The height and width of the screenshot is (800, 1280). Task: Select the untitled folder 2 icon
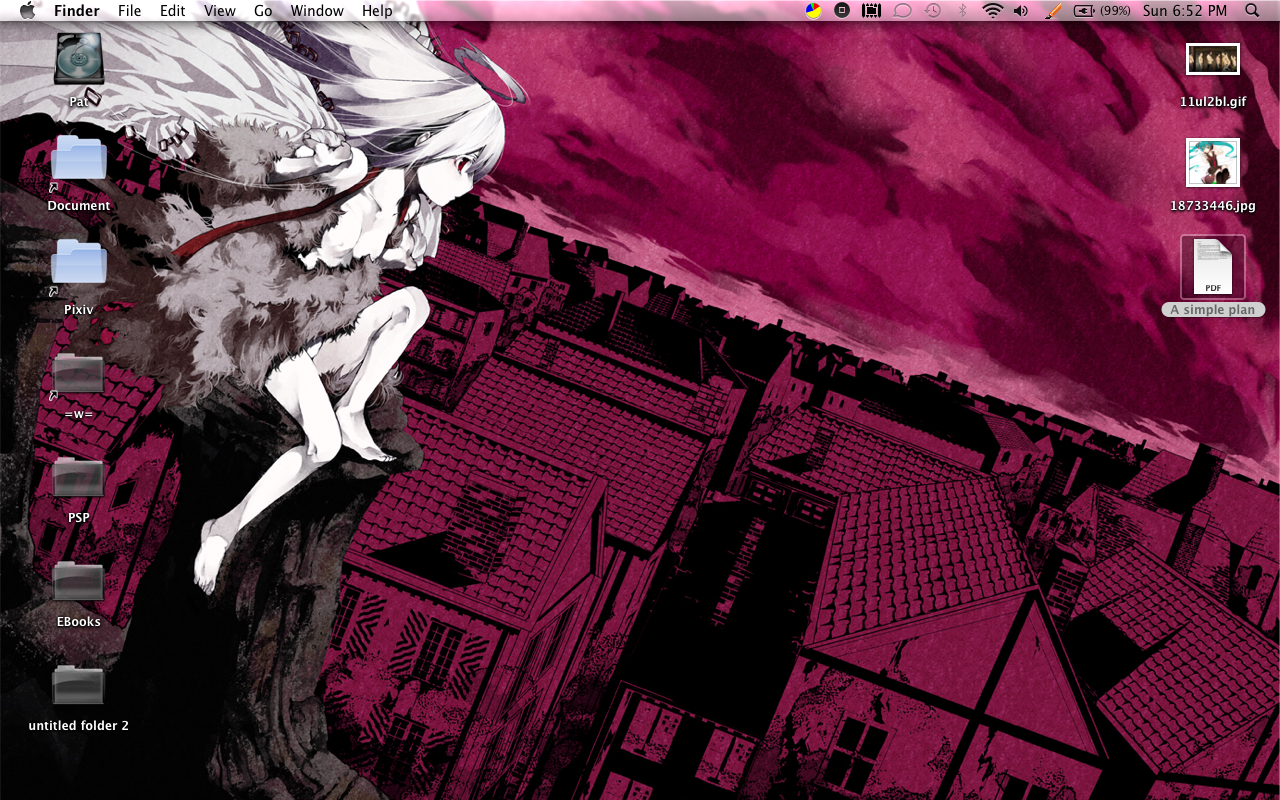pyautogui.click(x=79, y=688)
